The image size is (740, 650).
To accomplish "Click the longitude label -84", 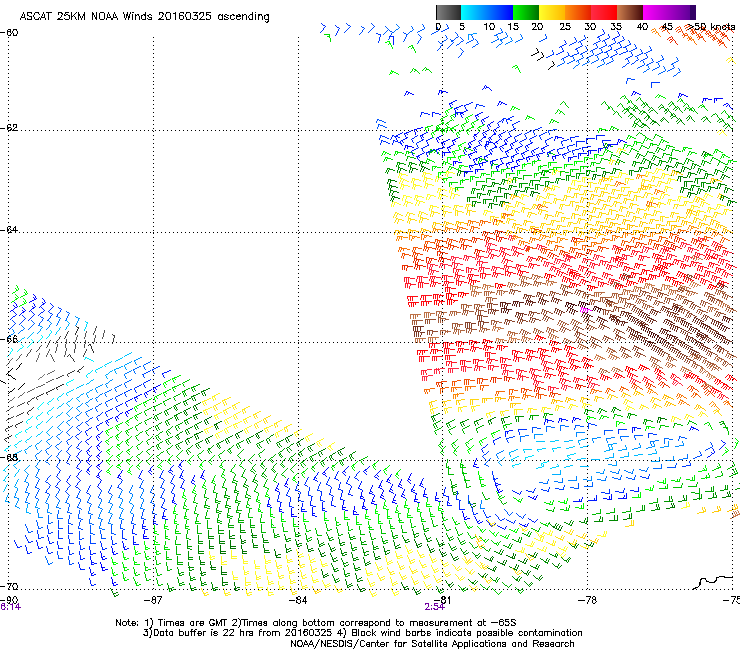I will click(298, 600).
